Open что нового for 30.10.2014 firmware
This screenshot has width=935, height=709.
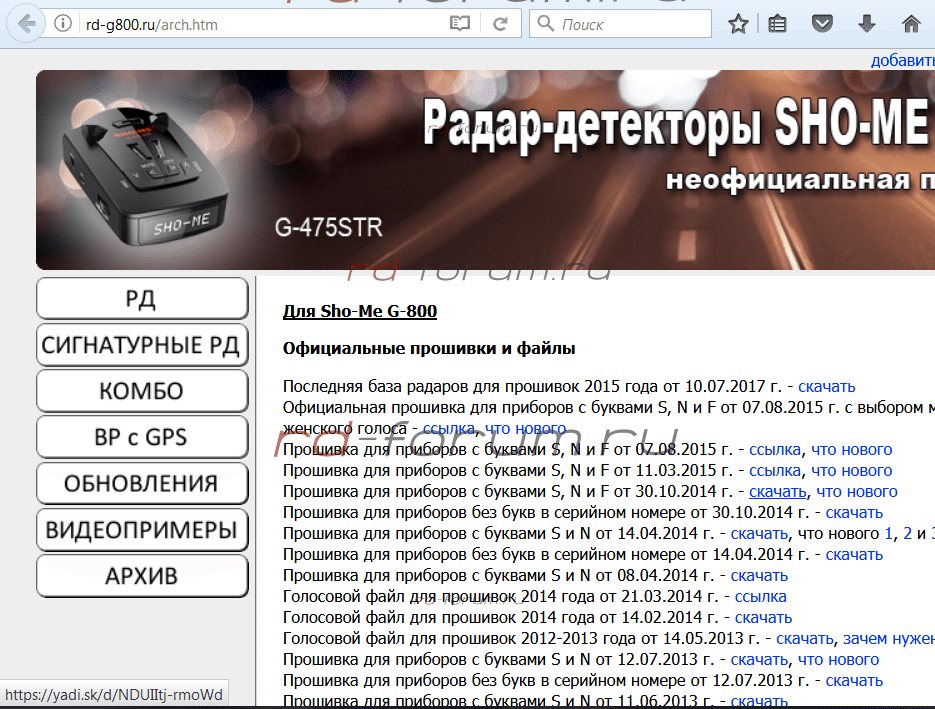(x=857, y=491)
